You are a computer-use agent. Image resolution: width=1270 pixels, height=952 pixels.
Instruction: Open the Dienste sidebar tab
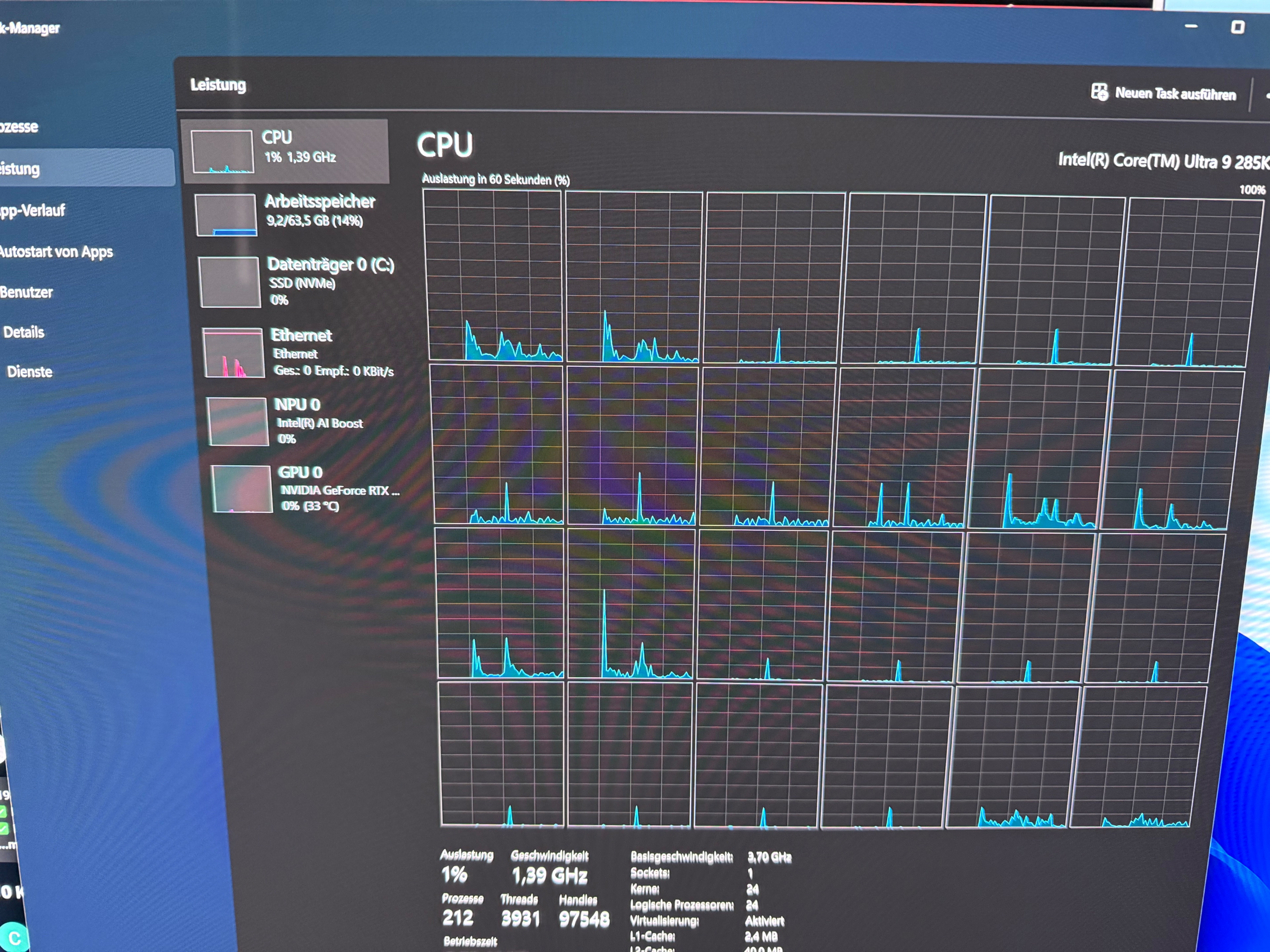point(29,372)
